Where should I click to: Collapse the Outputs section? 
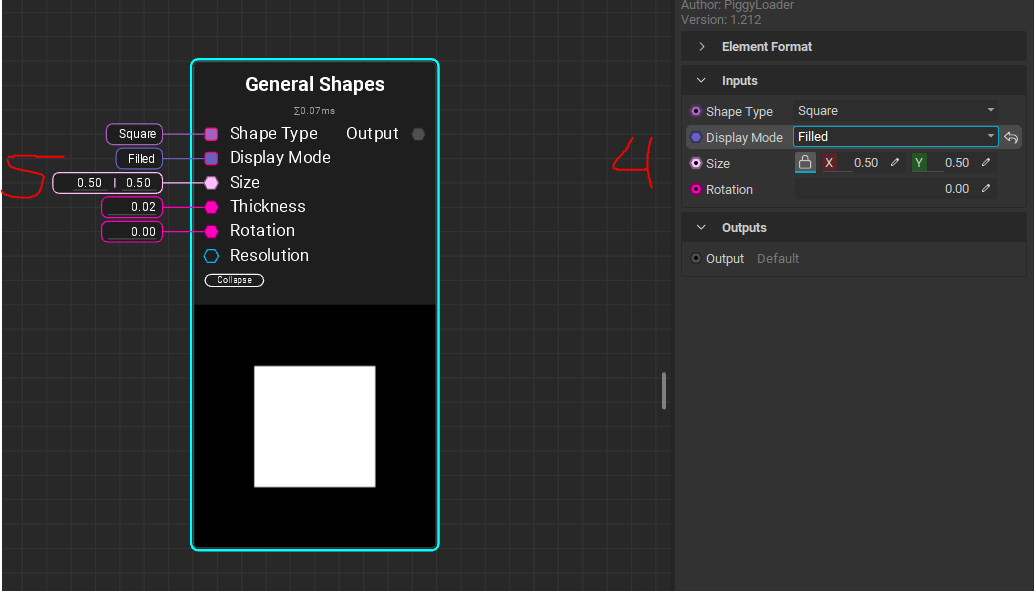[x=702, y=228]
